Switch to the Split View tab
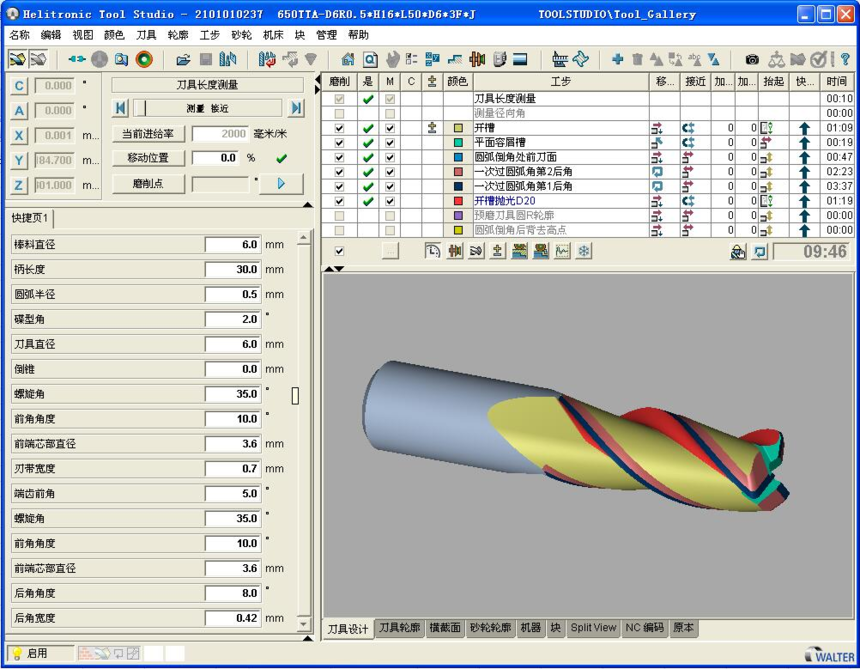860x669 pixels. pyautogui.click(x=593, y=628)
